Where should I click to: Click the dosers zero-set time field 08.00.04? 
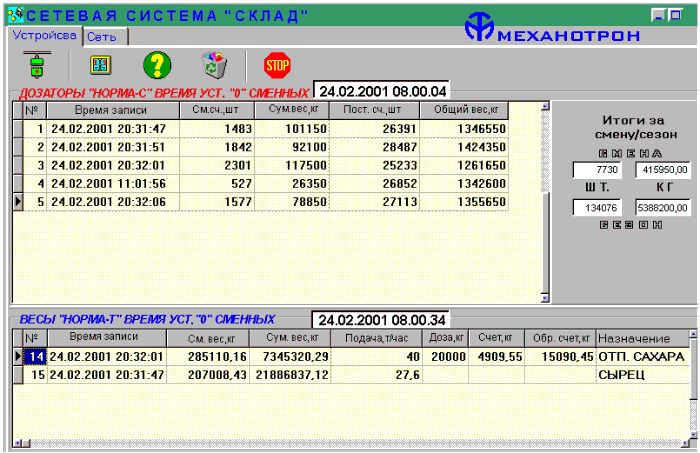[x=382, y=91]
